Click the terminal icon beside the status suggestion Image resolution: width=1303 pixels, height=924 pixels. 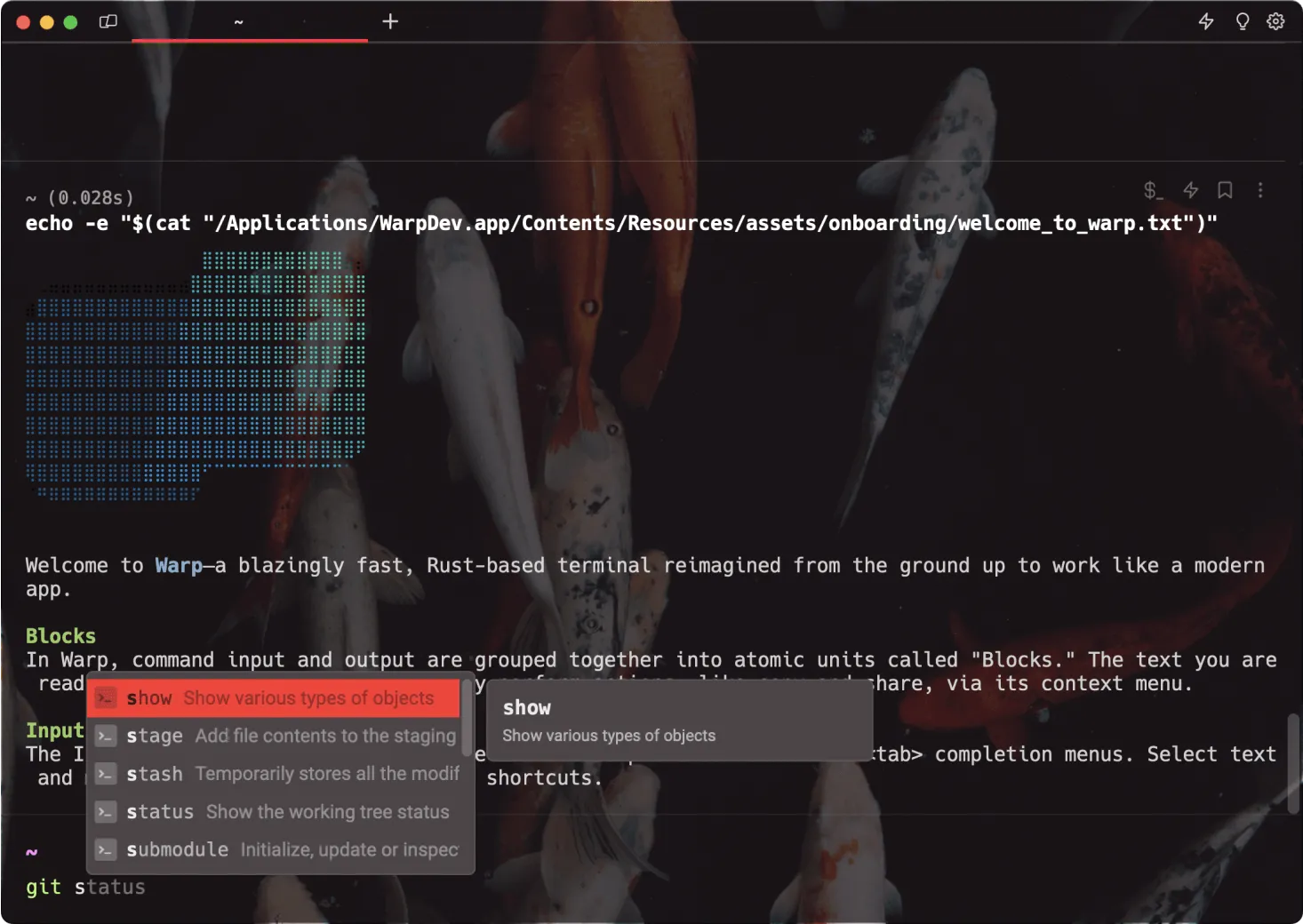106,812
